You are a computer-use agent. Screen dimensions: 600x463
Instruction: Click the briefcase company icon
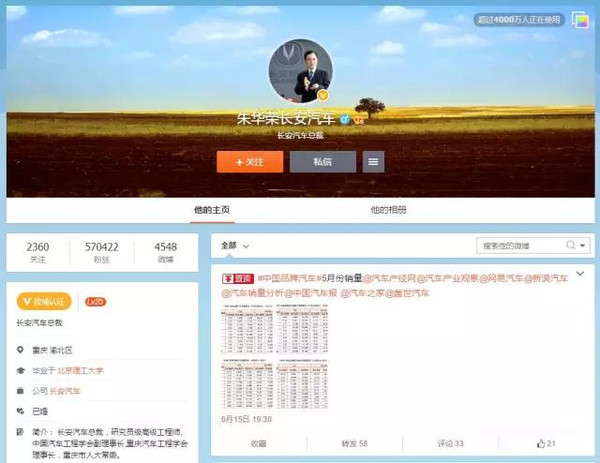[20, 391]
